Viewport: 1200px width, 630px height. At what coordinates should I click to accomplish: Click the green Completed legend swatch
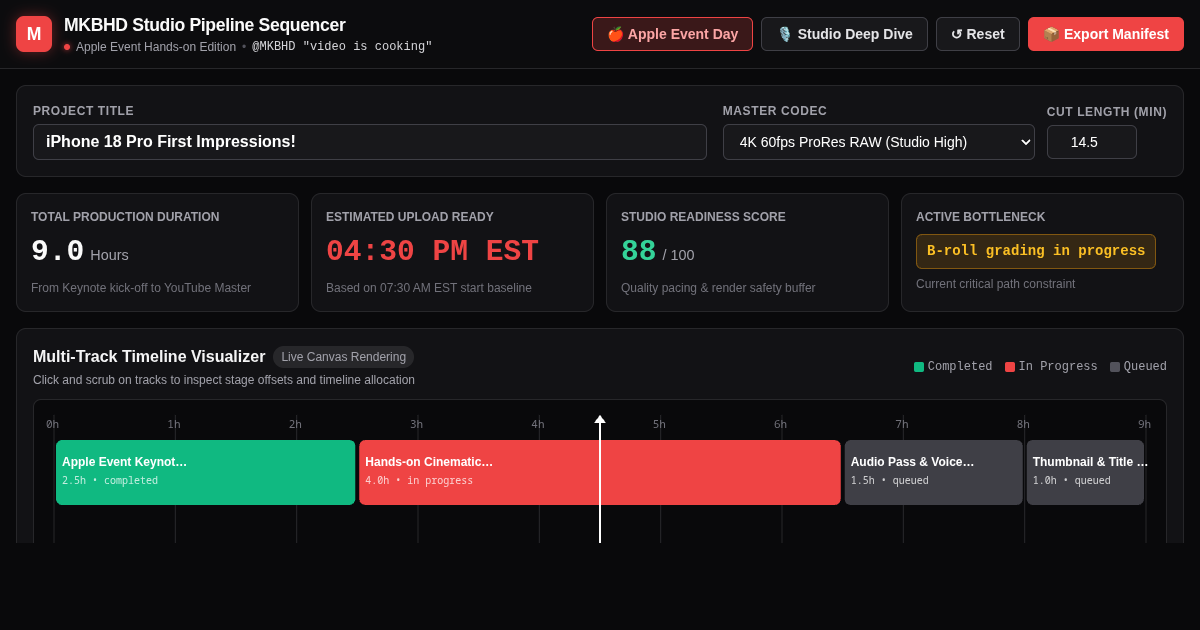point(919,367)
